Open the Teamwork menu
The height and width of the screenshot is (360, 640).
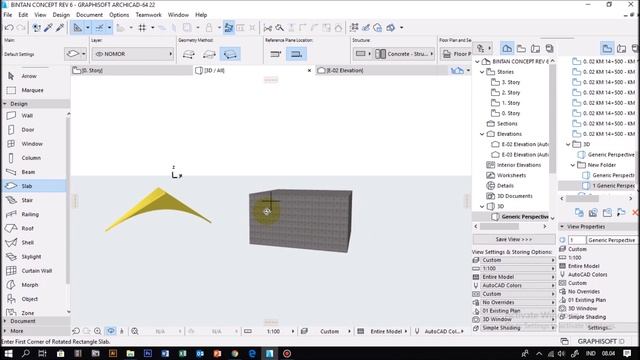click(149, 15)
